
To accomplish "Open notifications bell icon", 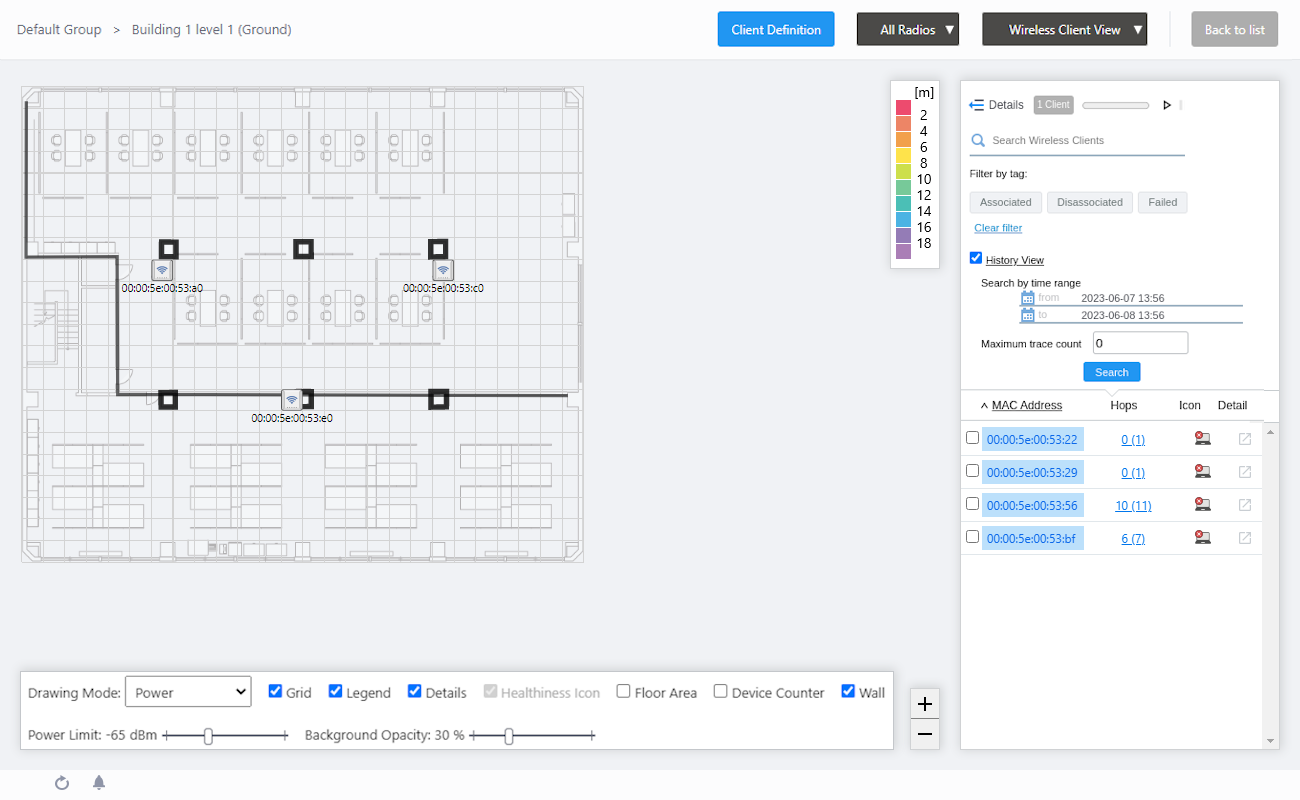I will click(99, 783).
